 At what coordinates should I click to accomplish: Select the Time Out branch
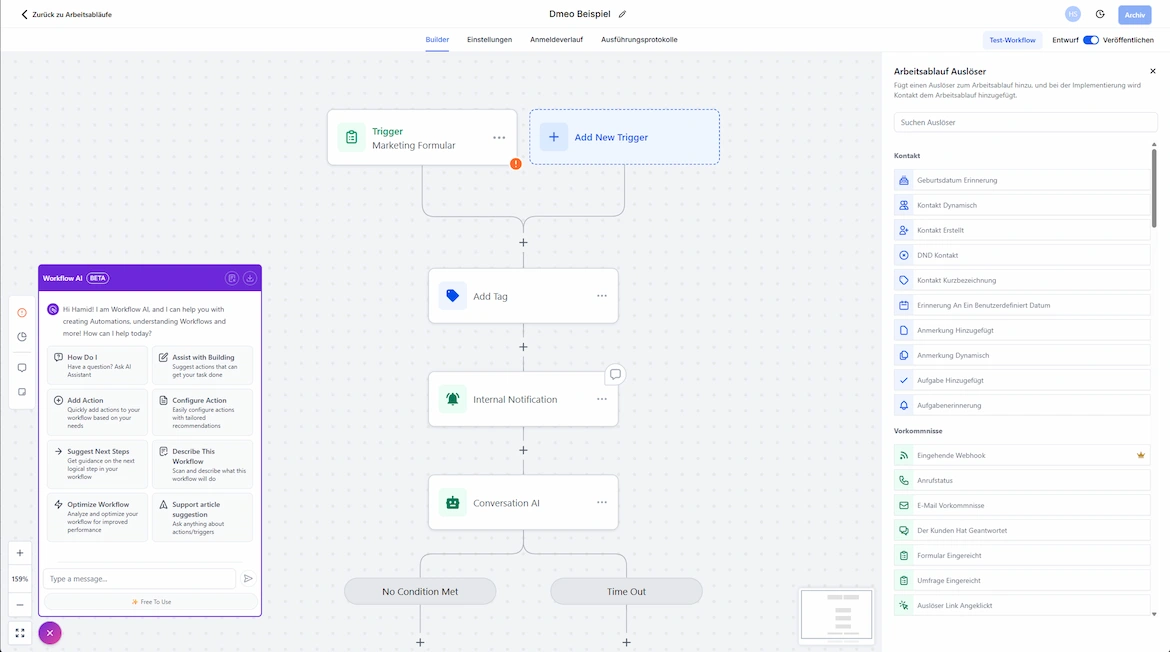[x=626, y=592]
